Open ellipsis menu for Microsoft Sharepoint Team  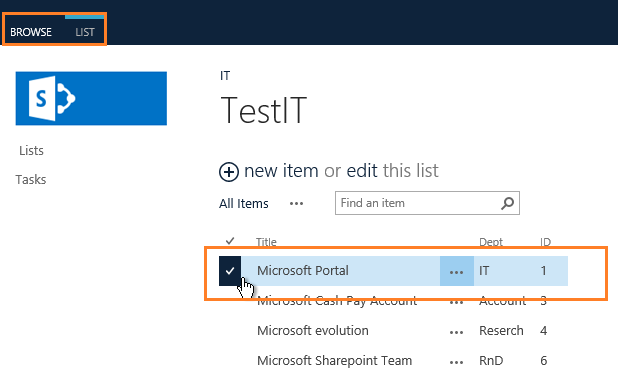pos(456,362)
